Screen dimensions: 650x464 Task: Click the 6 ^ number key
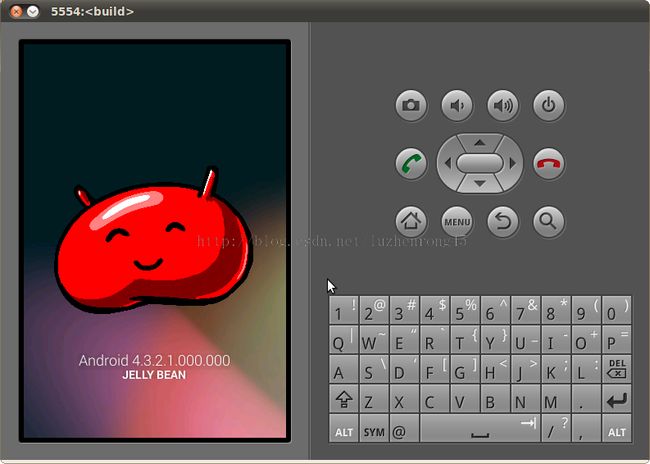click(x=495, y=310)
